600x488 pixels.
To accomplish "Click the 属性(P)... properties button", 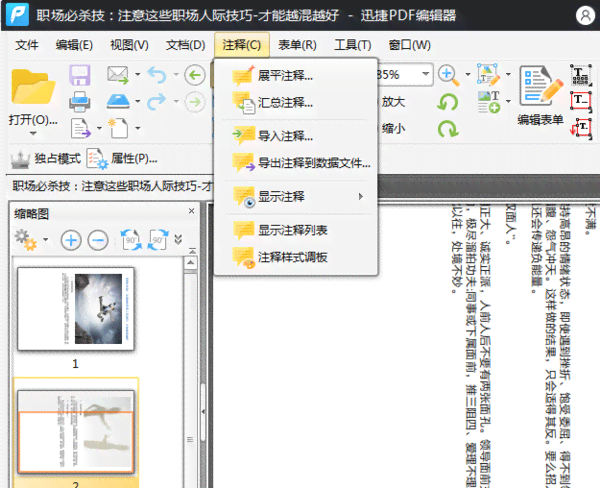I will coord(122,158).
